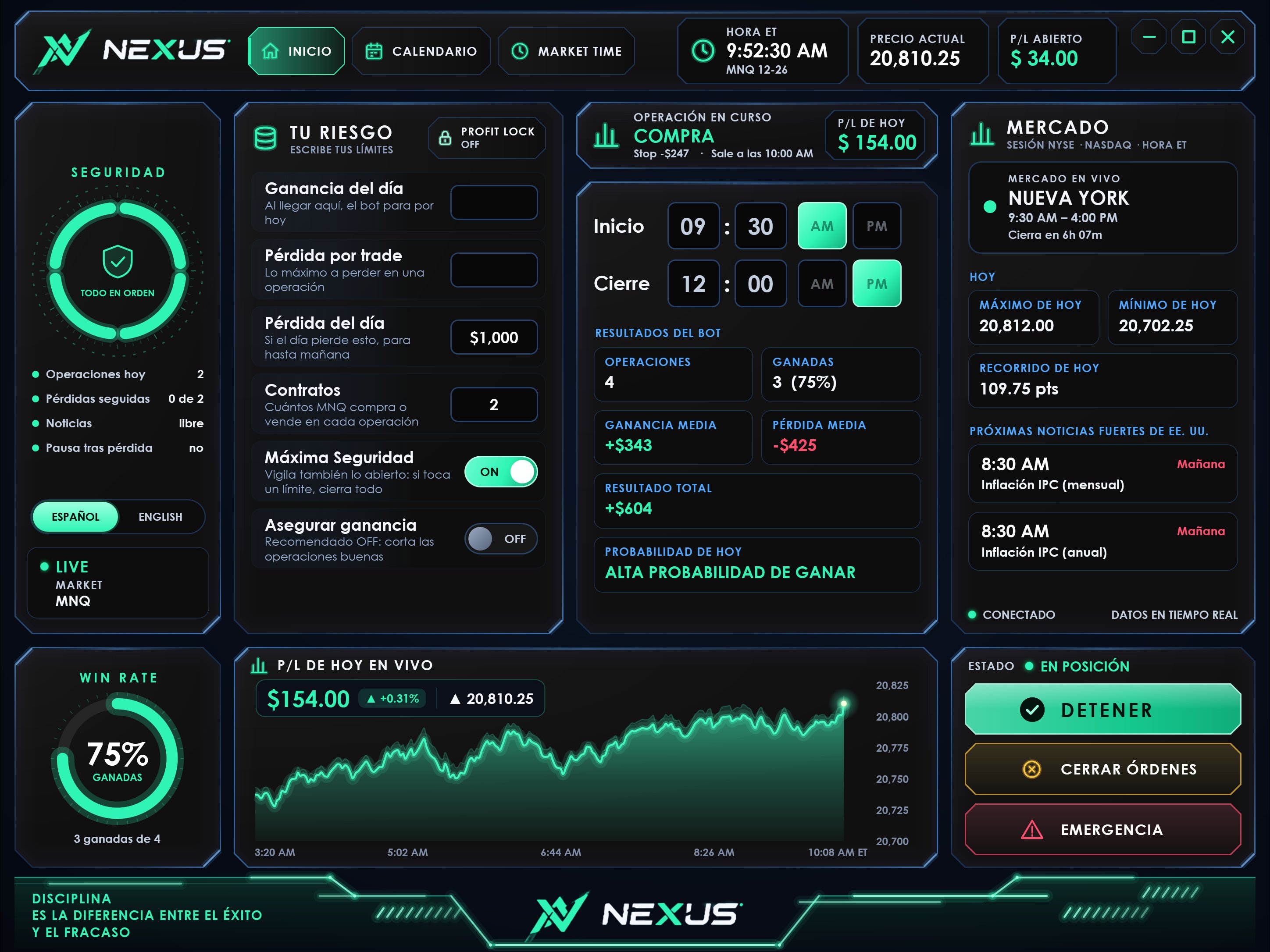Edit the Pérdida del día $1,000 field
The image size is (1270, 952).
click(494, 337)
